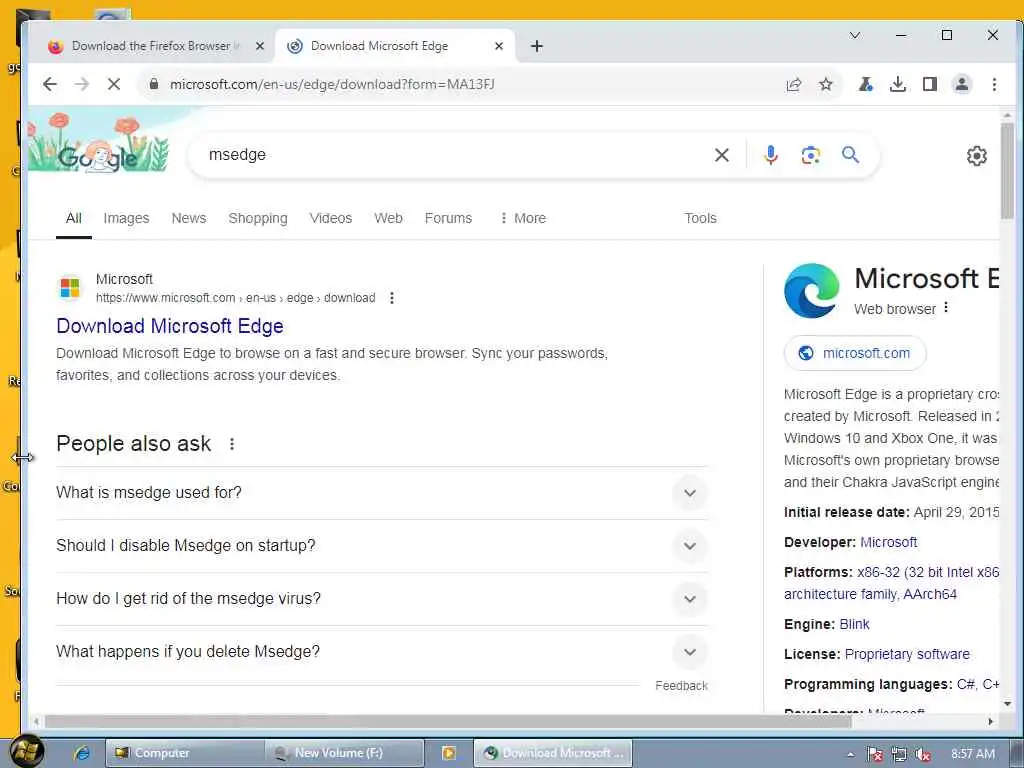Switch to the Computer taskbar window
Screen dimensions: 1024x768
(x=185, y=753)
